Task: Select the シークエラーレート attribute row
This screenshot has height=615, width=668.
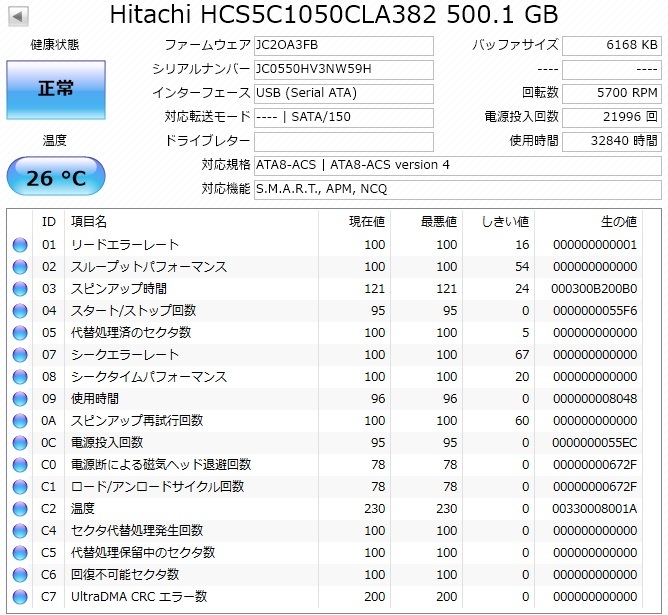Action: point(327,355)
